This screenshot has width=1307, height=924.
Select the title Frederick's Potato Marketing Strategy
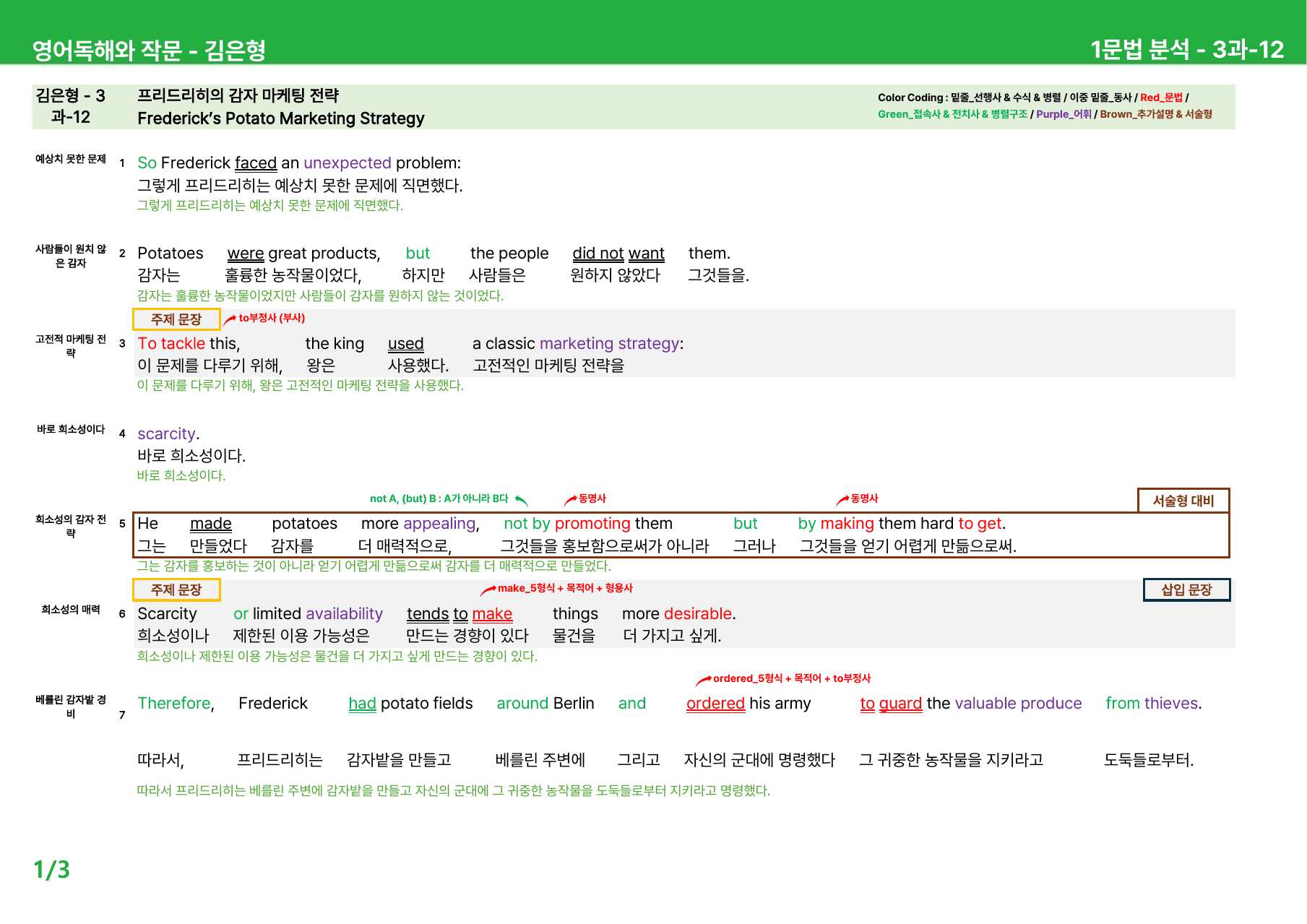tap(281, 118)
